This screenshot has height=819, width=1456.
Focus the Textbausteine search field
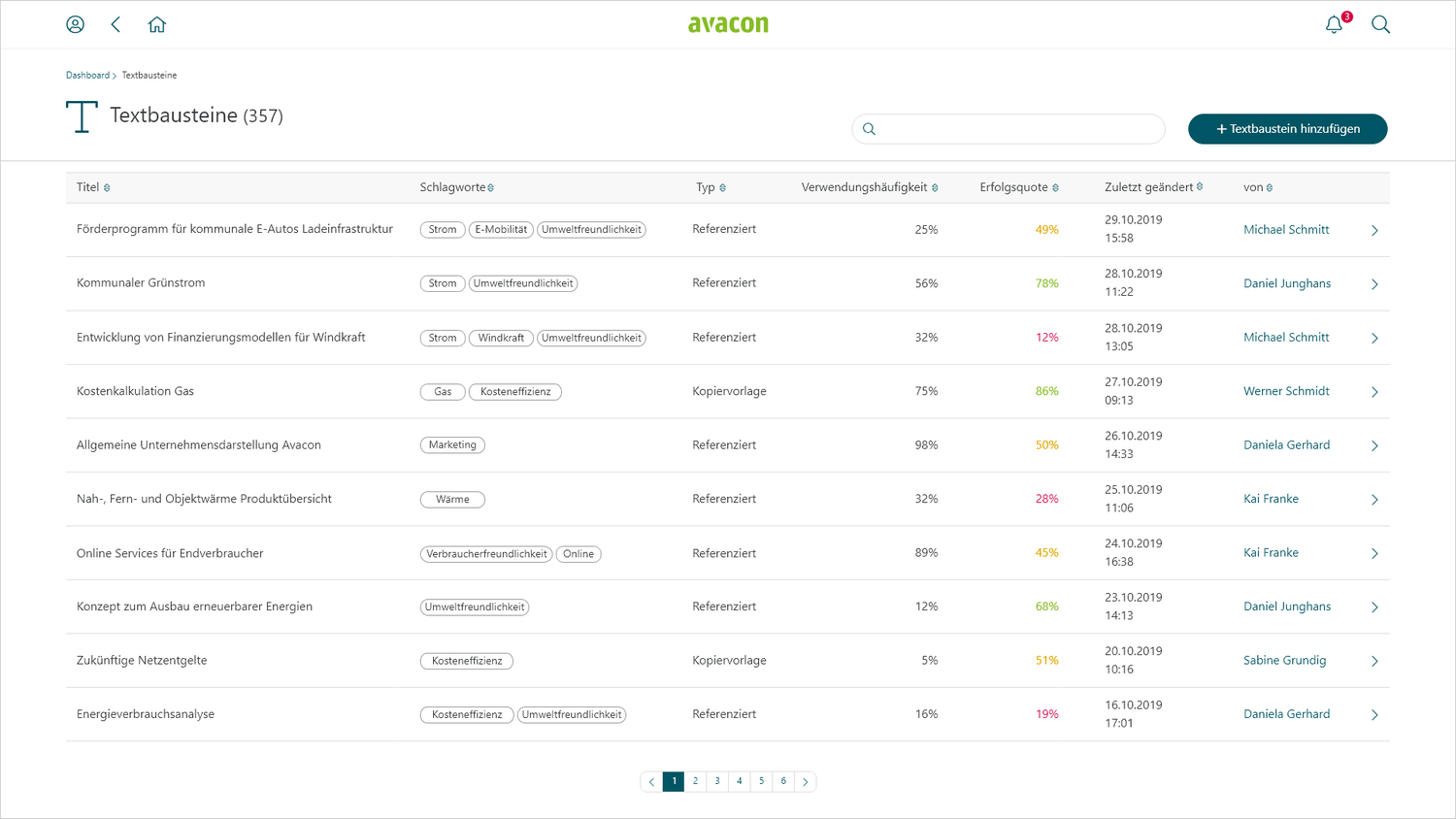(x=1009, y=129)
